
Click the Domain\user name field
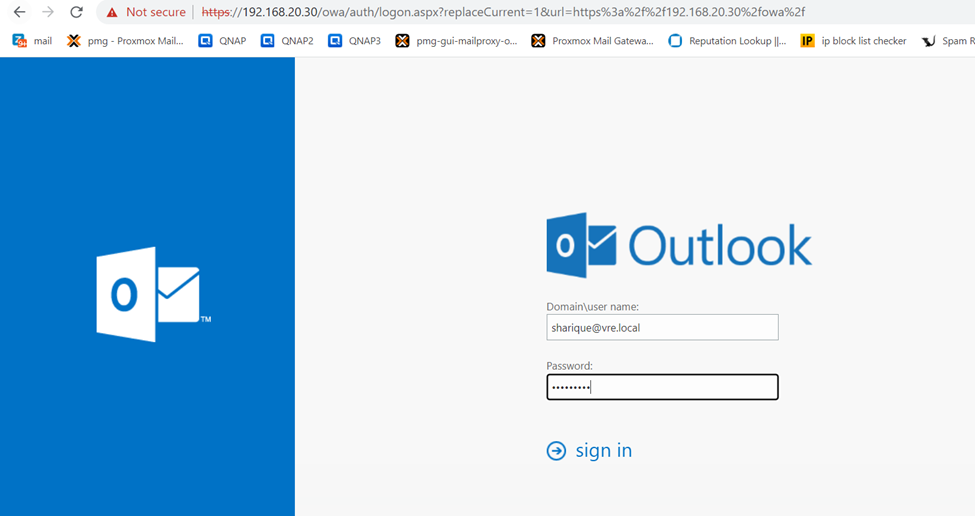click(x=662, y=327)
